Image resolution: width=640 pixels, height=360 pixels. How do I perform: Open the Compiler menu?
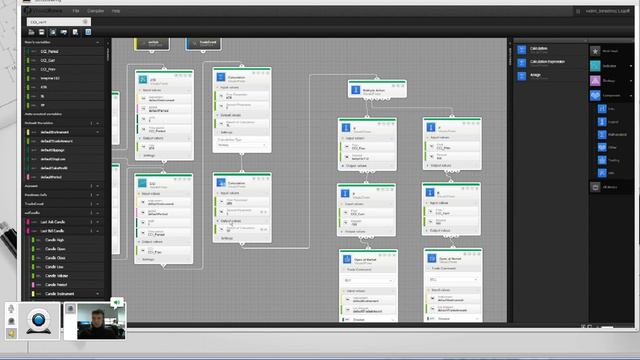96,11
